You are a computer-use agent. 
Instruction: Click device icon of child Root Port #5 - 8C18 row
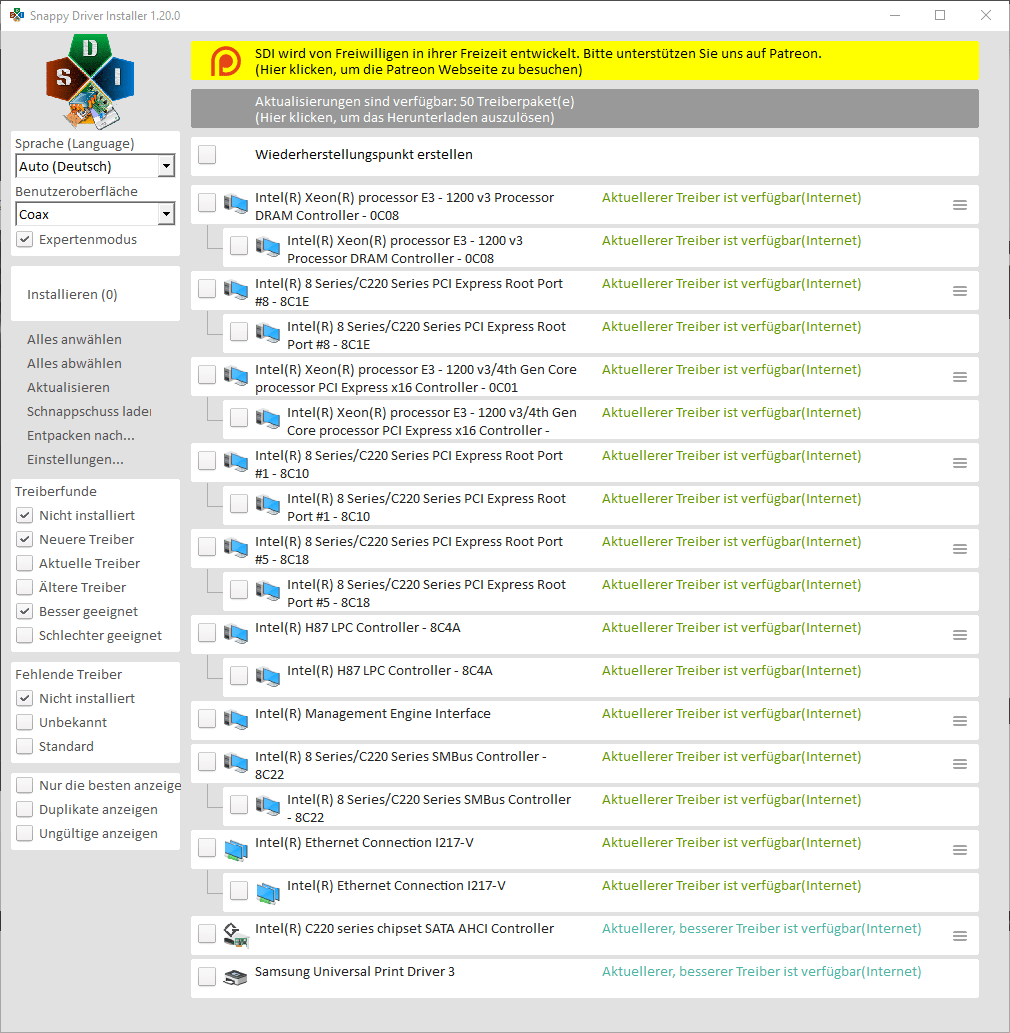click(268, 590)
